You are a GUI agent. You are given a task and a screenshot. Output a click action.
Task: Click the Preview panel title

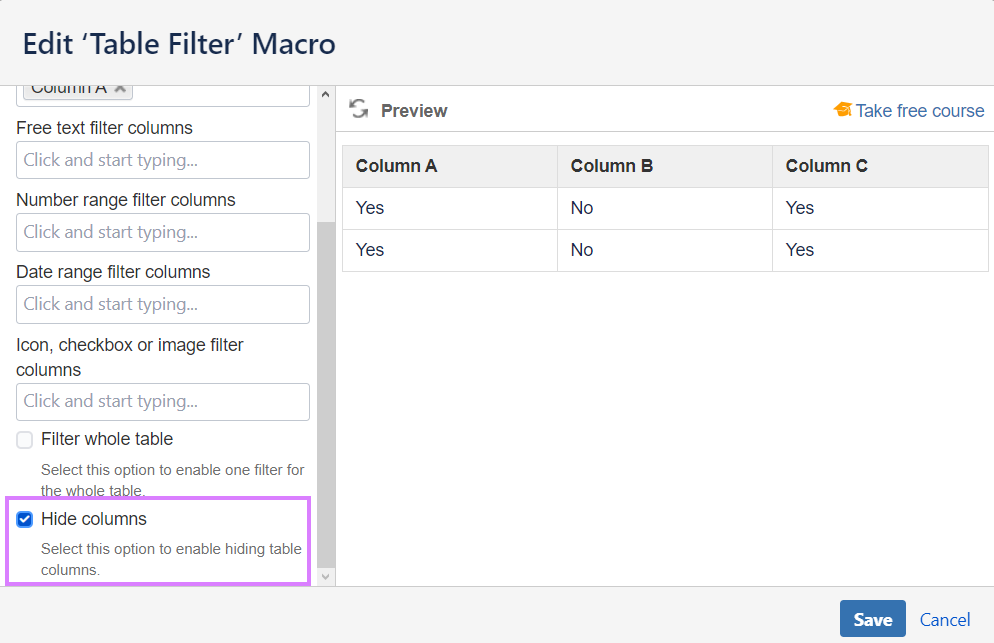point(414,111)
